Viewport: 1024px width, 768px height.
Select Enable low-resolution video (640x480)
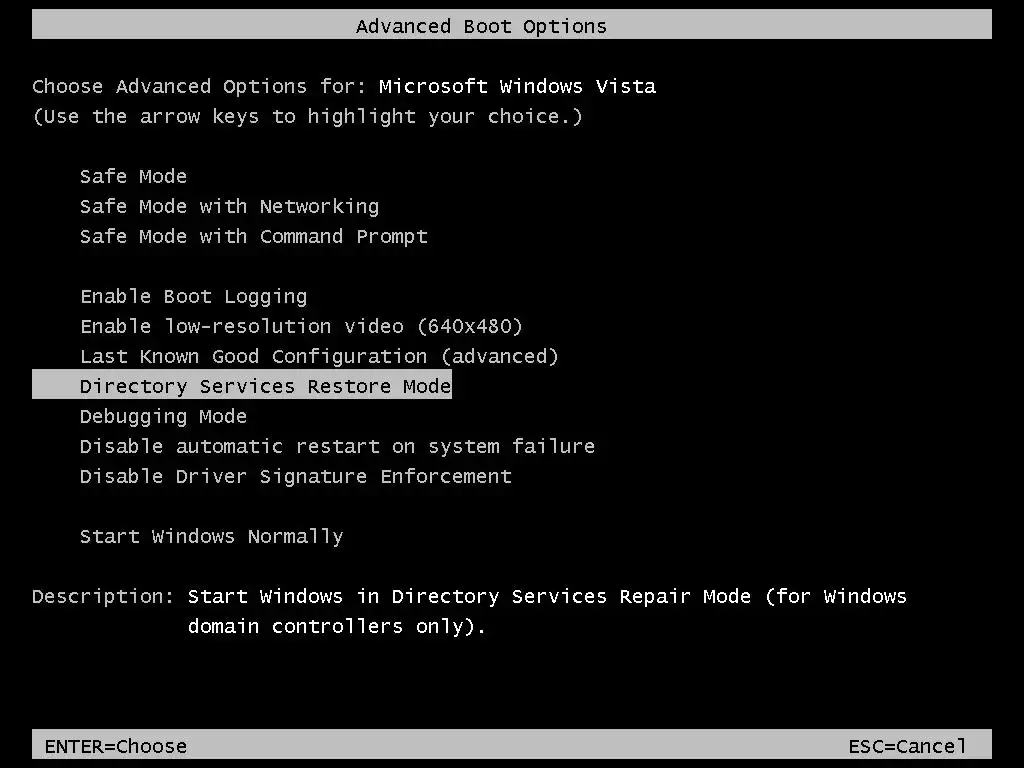[301, 326]
